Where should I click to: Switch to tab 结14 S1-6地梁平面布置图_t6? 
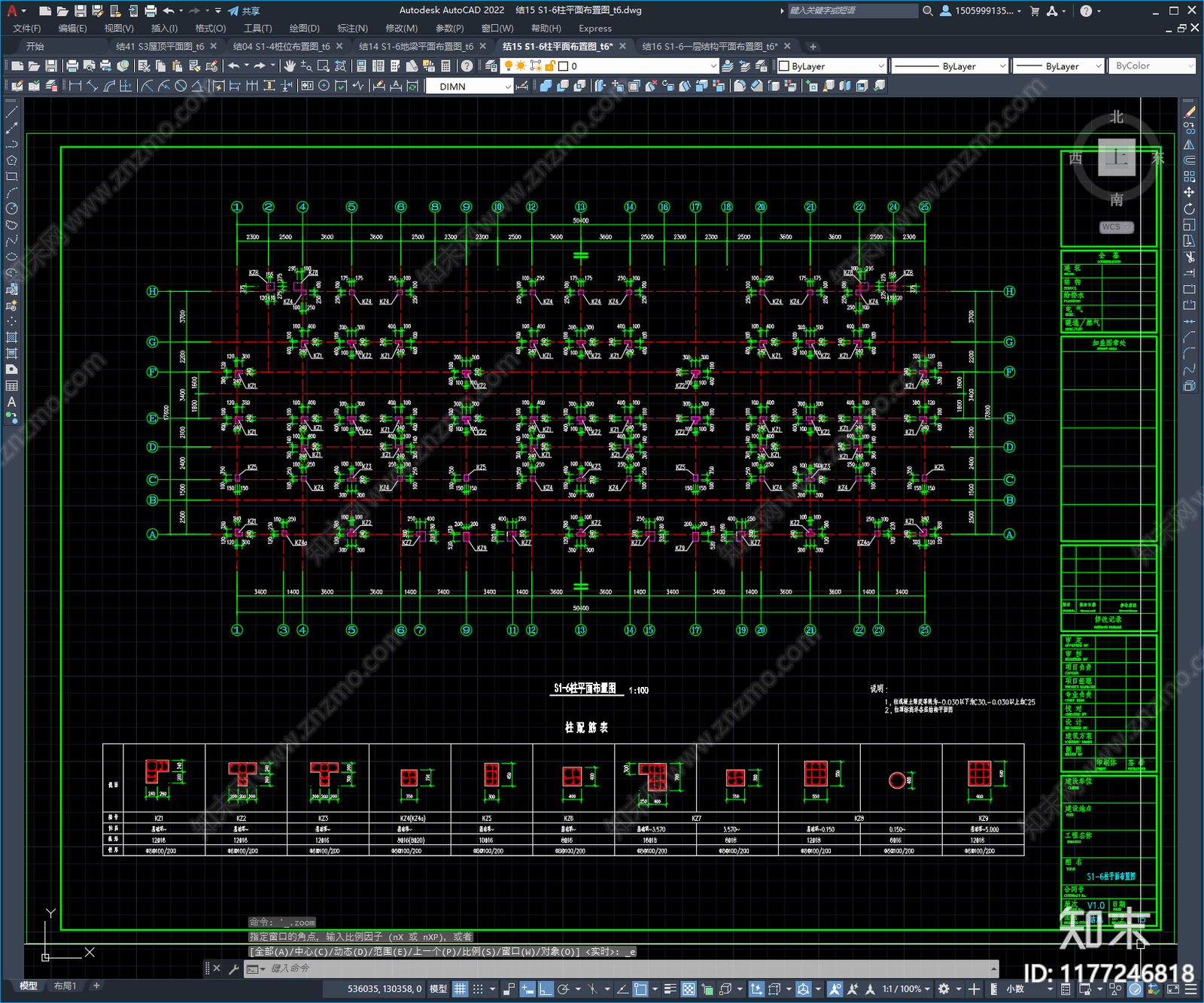coord(416,47)
